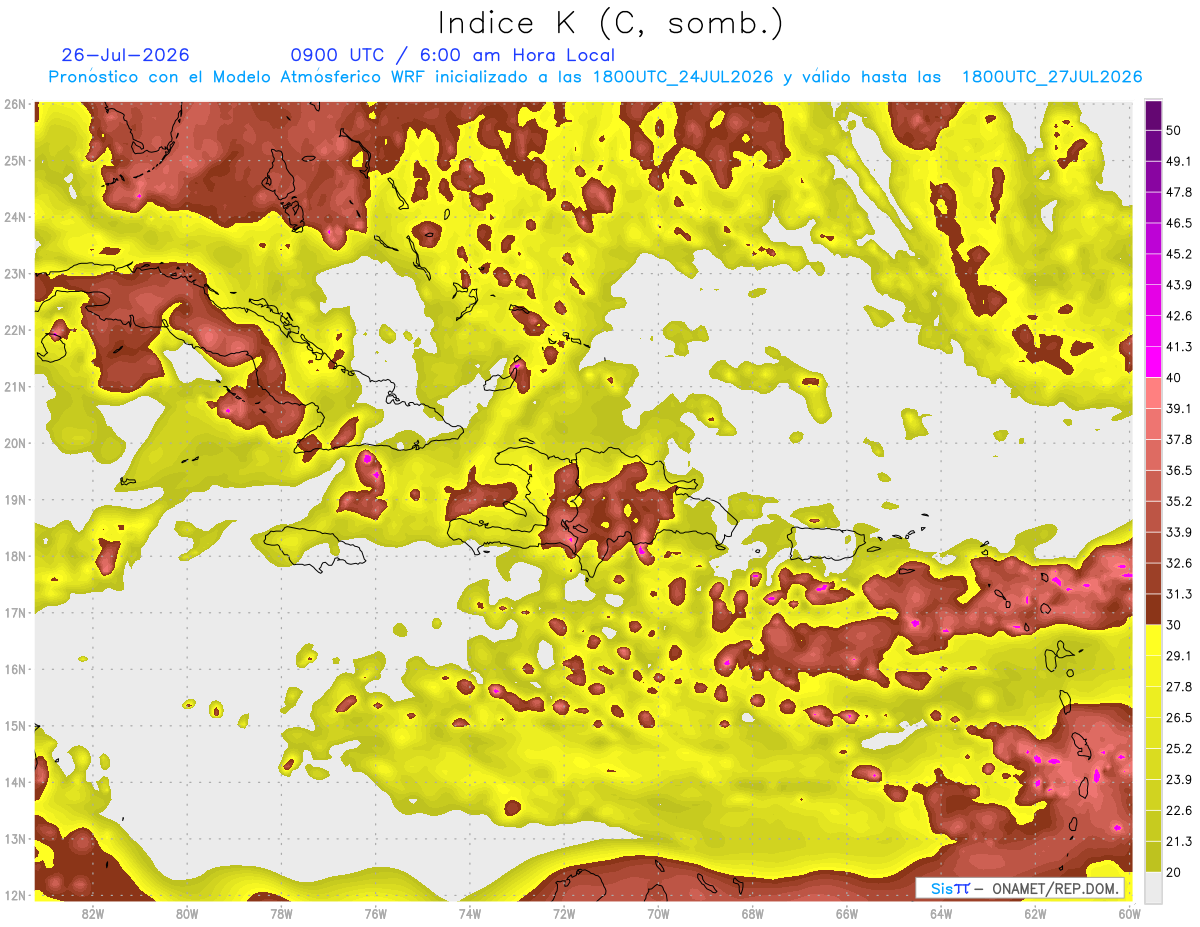Click the 78W longitude label

(x=281, y=914)
